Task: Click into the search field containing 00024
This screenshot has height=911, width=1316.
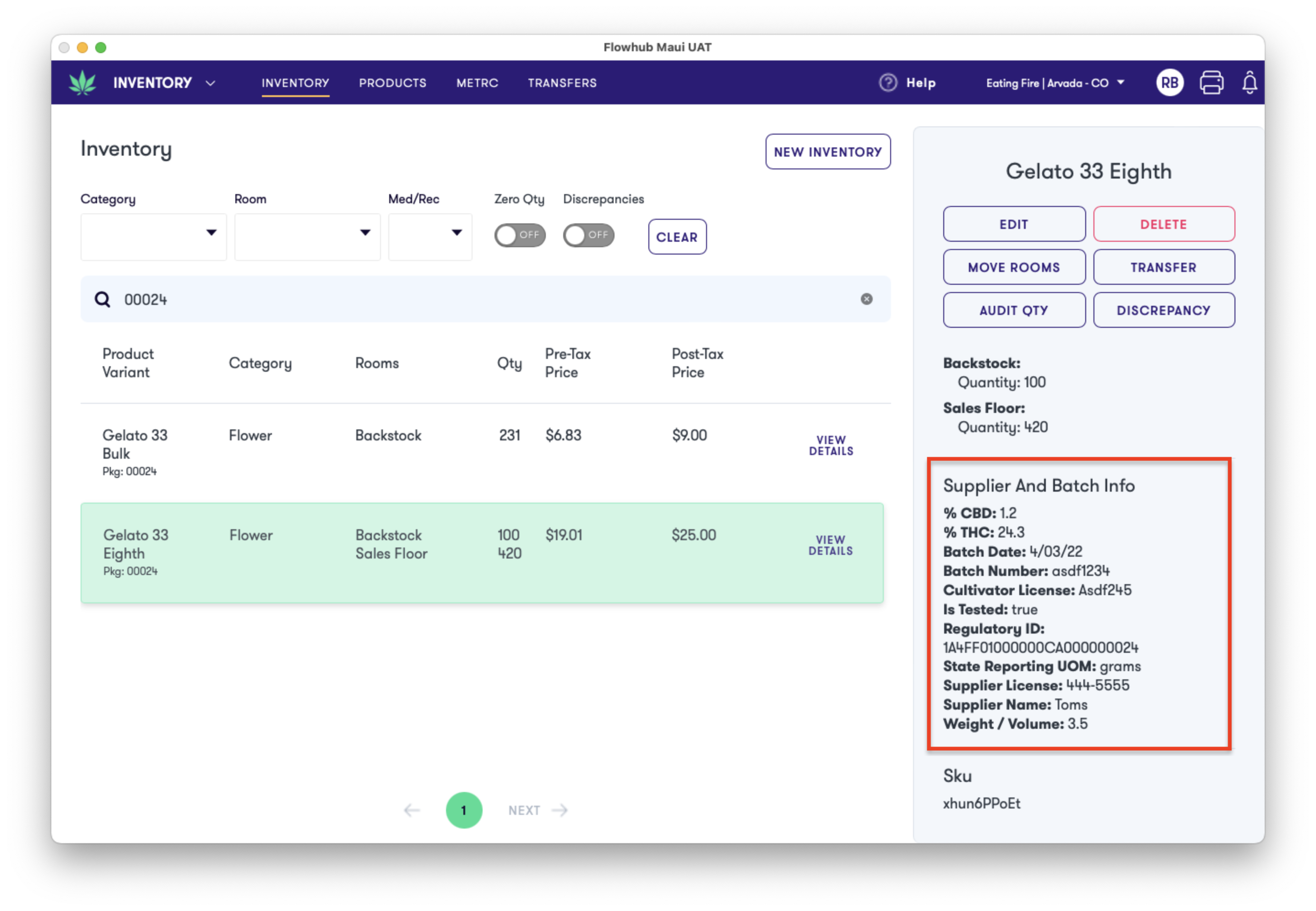Action: [485, 299]
